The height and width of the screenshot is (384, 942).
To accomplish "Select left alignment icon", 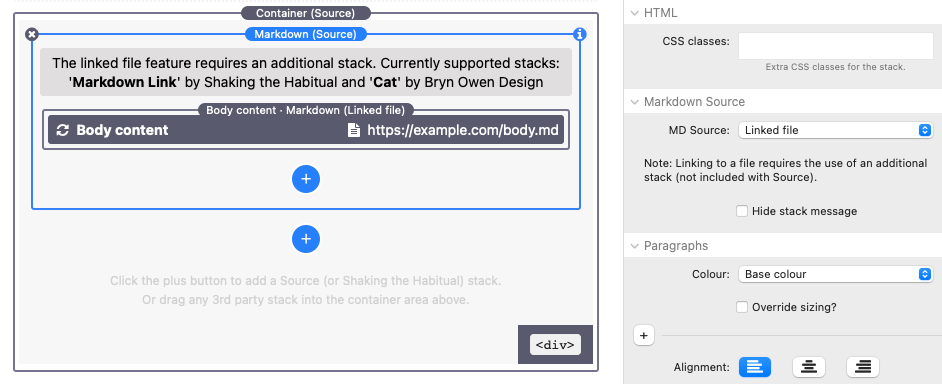I will click(755, 366).
